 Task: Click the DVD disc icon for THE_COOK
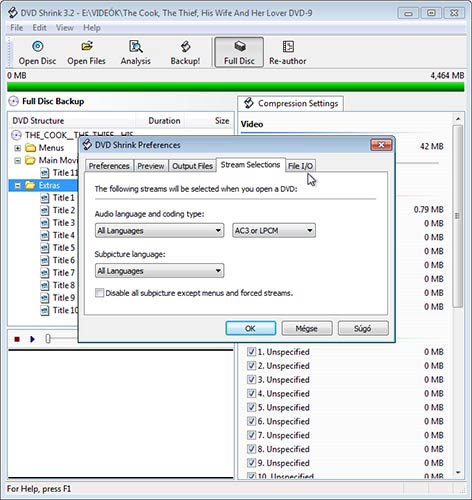tap(16, 135)
